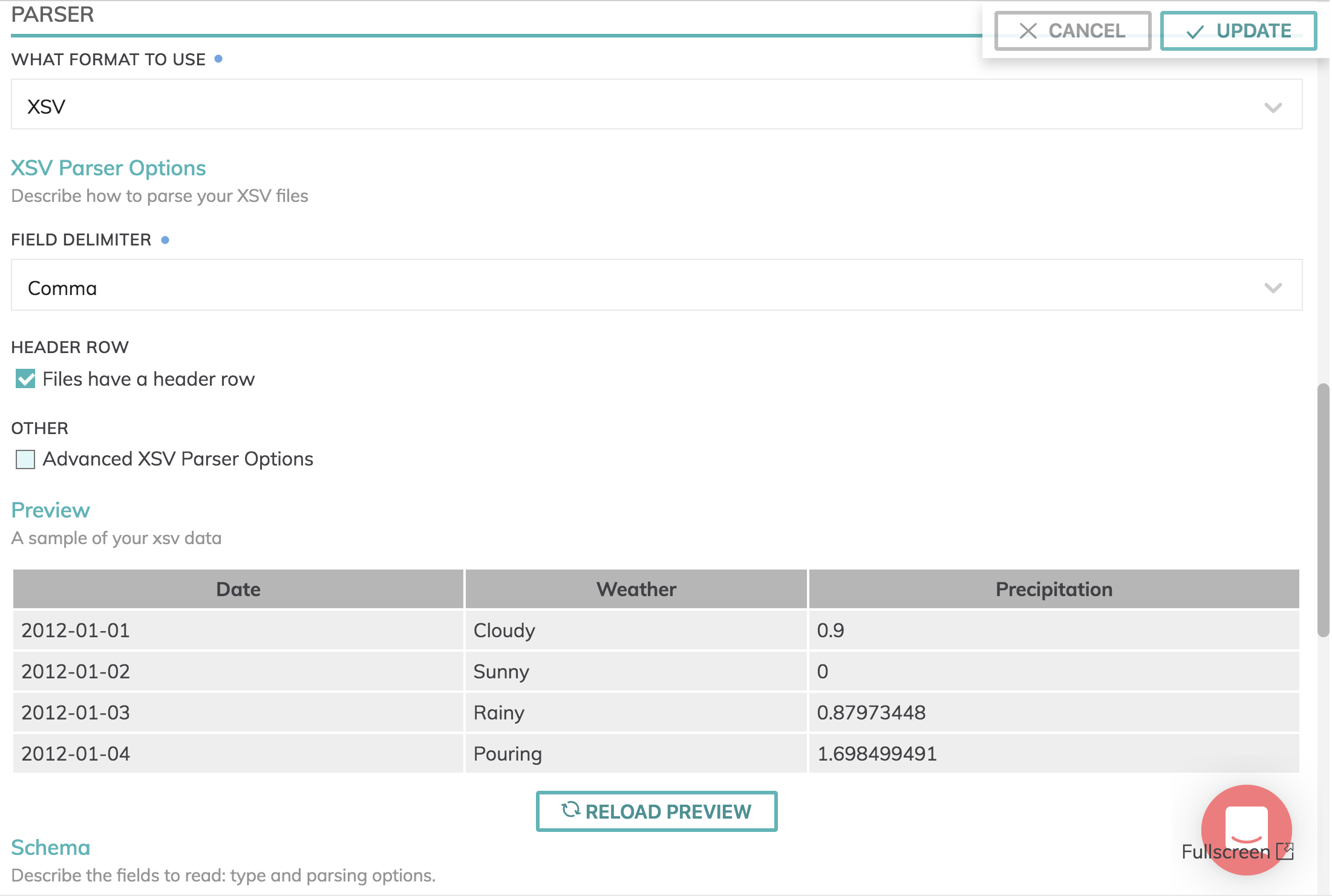Click the Fullscreen expand icon
Image resolution: width=1332 pixels, height=896 pixels.
1285,851
